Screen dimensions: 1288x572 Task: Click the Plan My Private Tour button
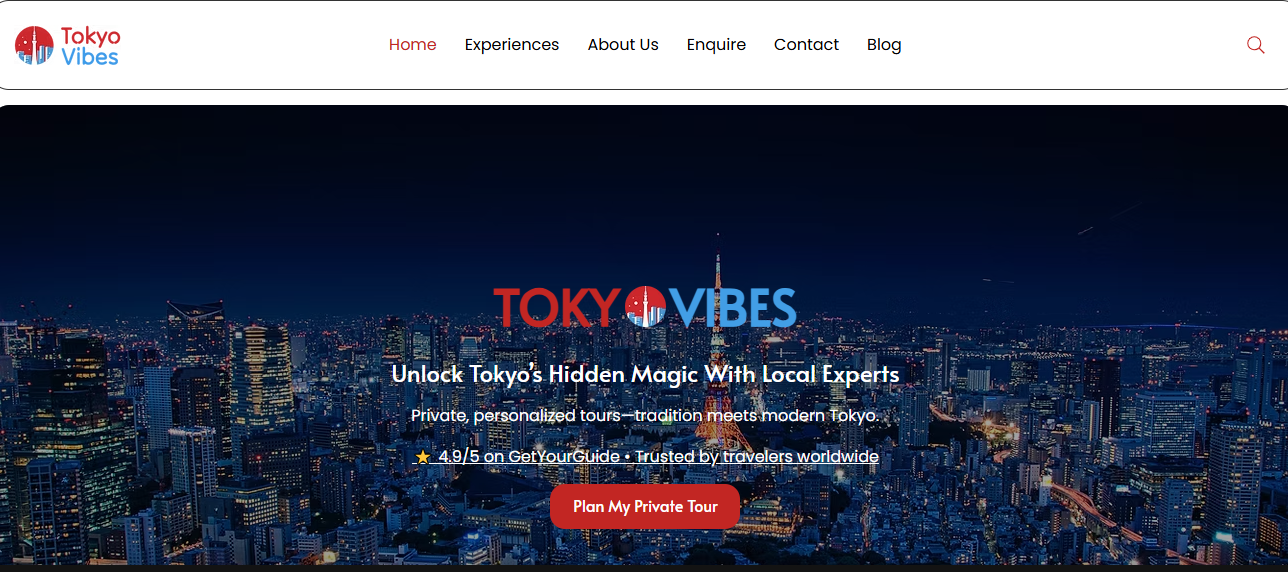coord(645,507)
